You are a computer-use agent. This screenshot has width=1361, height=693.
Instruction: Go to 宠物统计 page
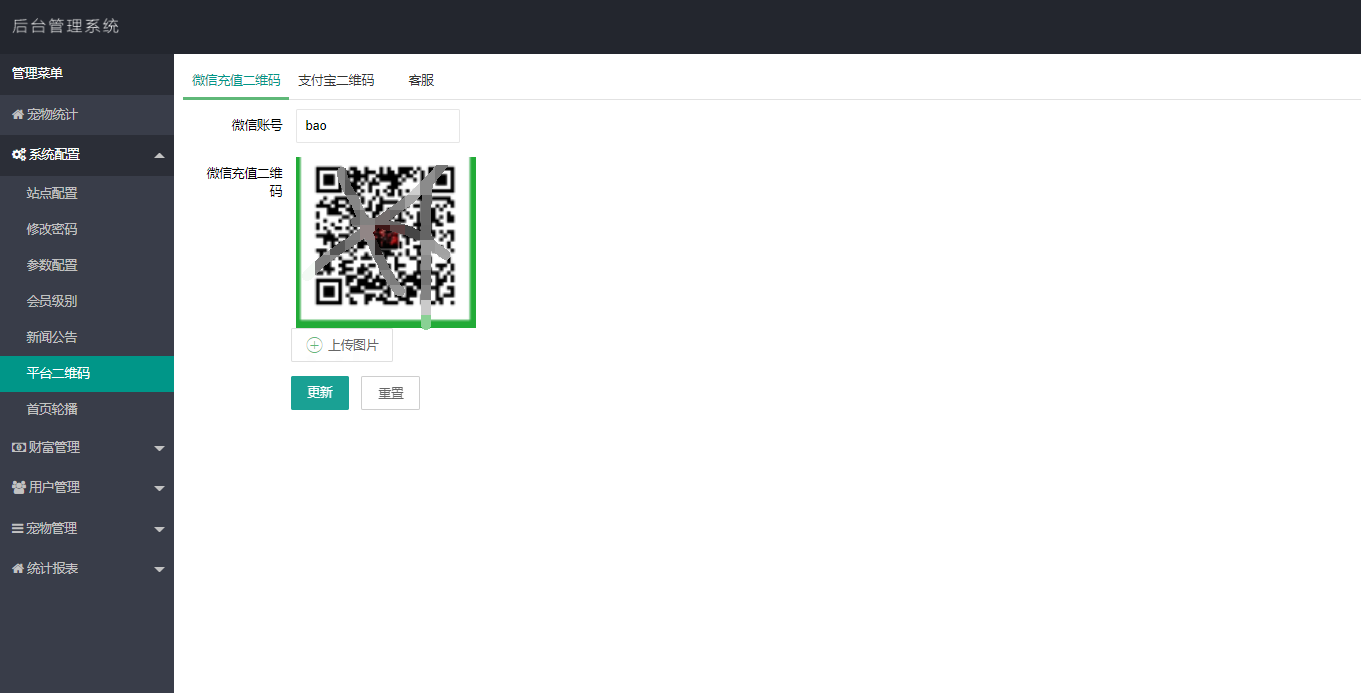click(x=87, y=115)
